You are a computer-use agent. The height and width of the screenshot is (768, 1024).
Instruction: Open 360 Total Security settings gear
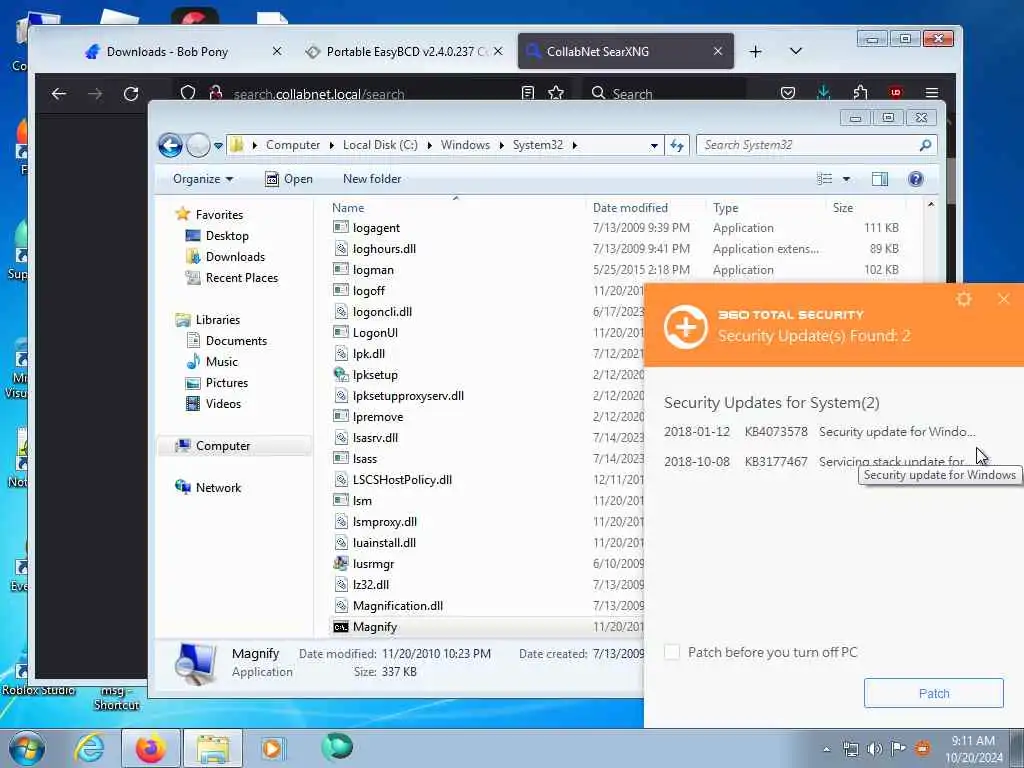tap(964, 299)
